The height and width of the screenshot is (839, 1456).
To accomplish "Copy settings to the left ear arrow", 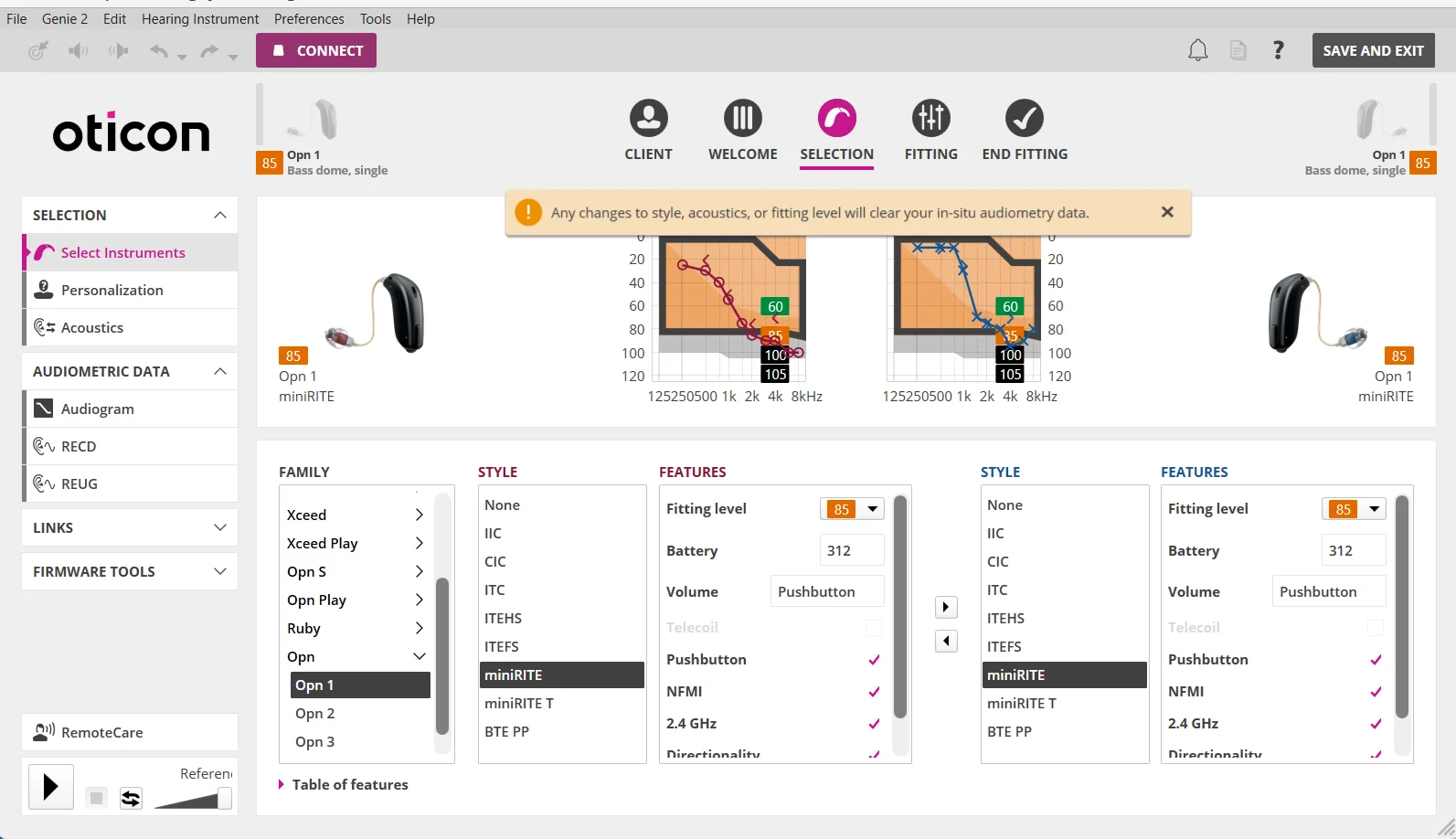I will pos(946,641).
